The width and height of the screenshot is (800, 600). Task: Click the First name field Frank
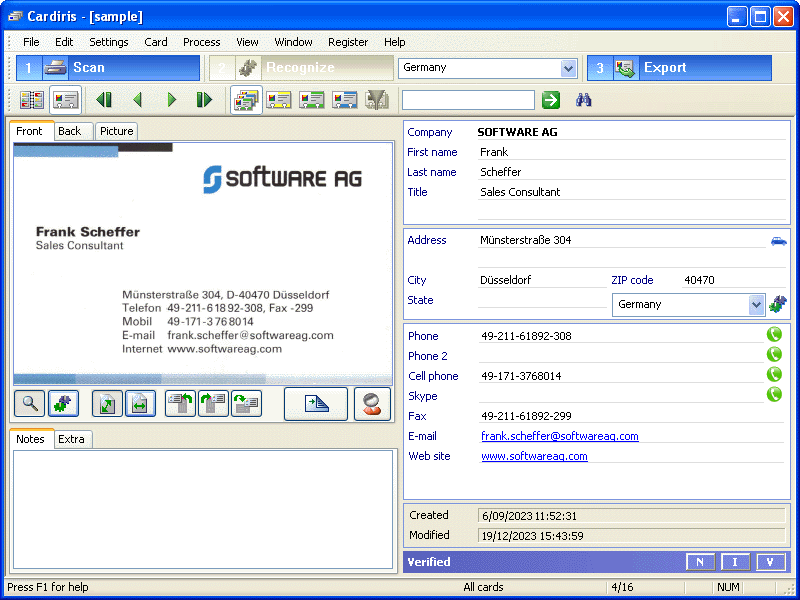(631, 152)
